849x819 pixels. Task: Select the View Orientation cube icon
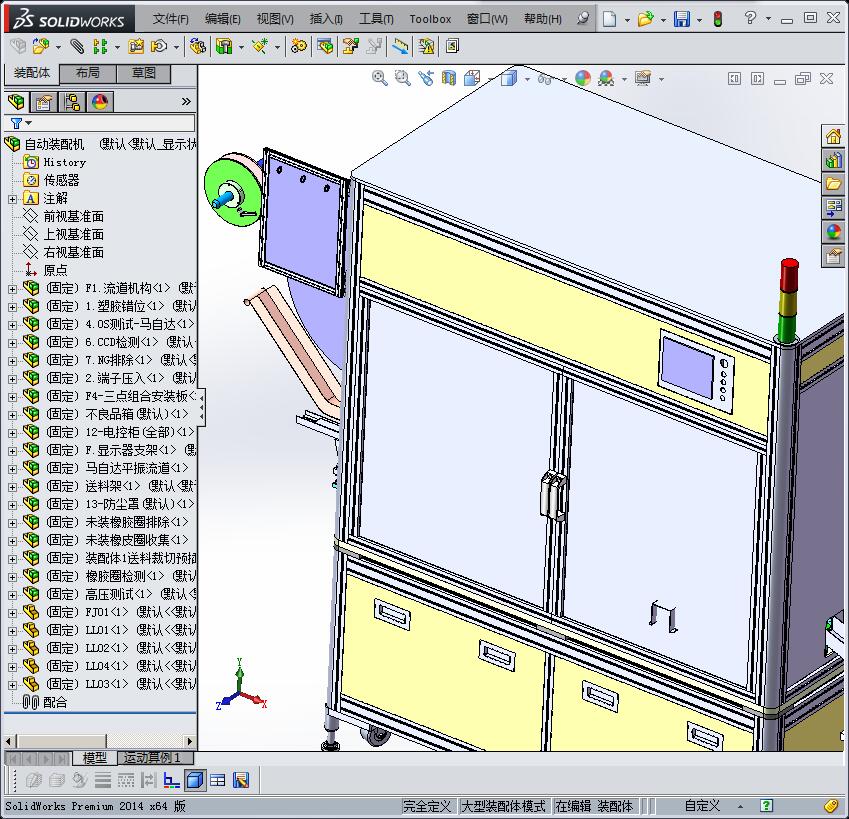click(x=470, y=78)
